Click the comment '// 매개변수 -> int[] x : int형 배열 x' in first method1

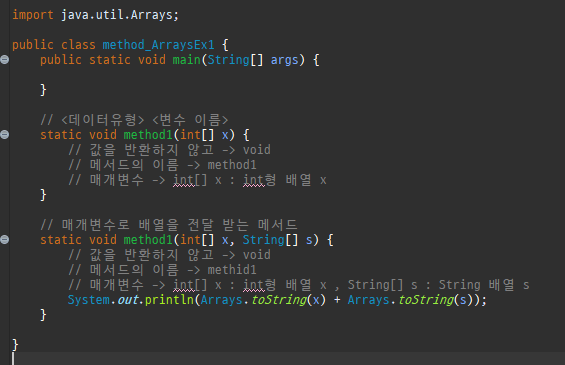point(197,180)
